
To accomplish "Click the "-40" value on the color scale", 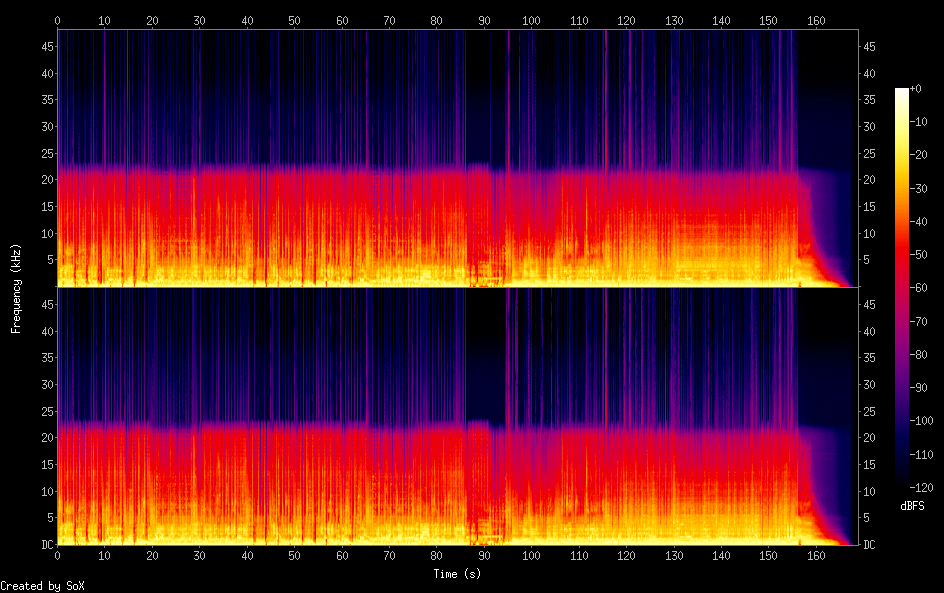I will pyautogui.click(x=918, y=222).
